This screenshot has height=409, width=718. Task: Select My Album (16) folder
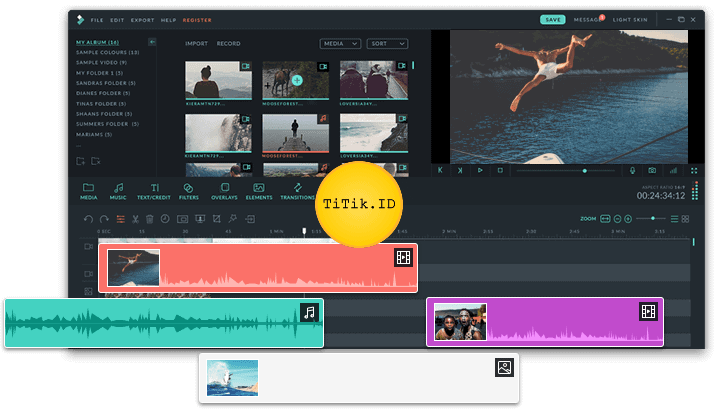pyautogui.click(x=98, y=42)
